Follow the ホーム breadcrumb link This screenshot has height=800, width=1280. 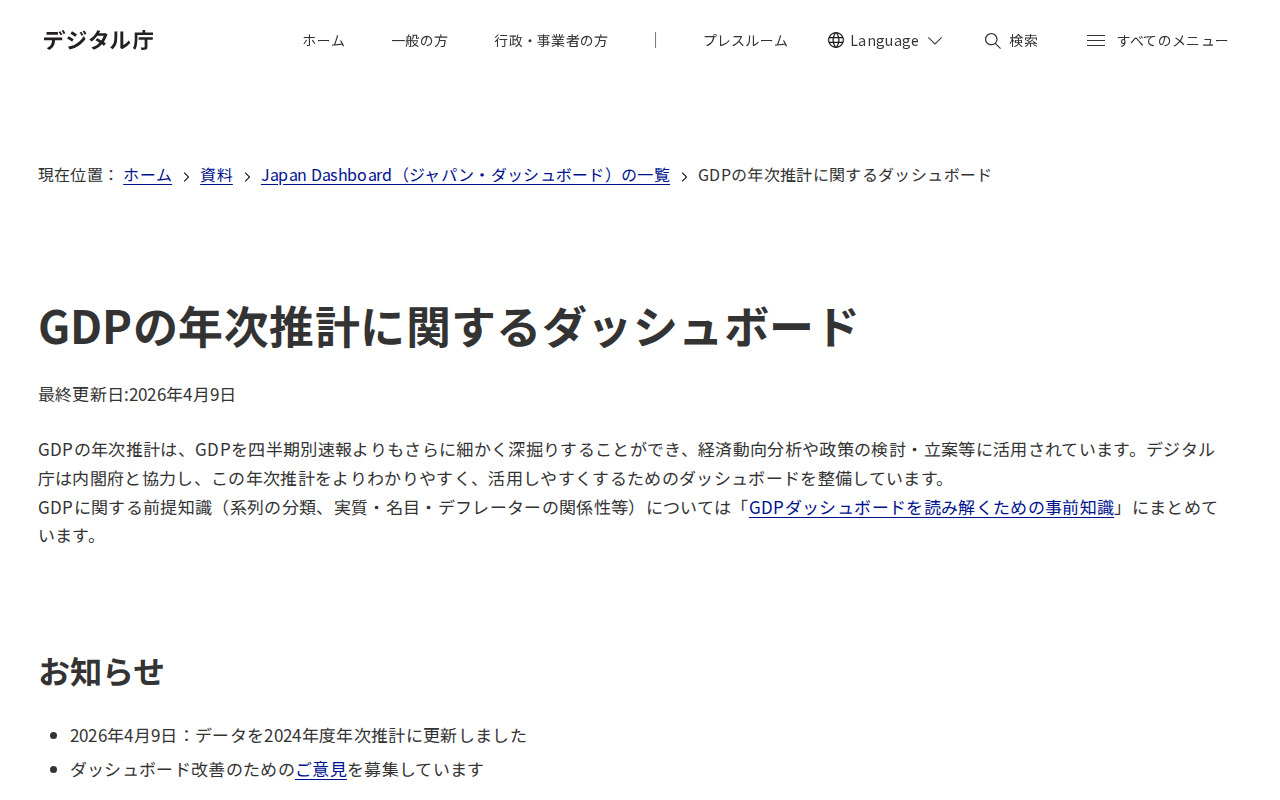[x=148, y=175]
